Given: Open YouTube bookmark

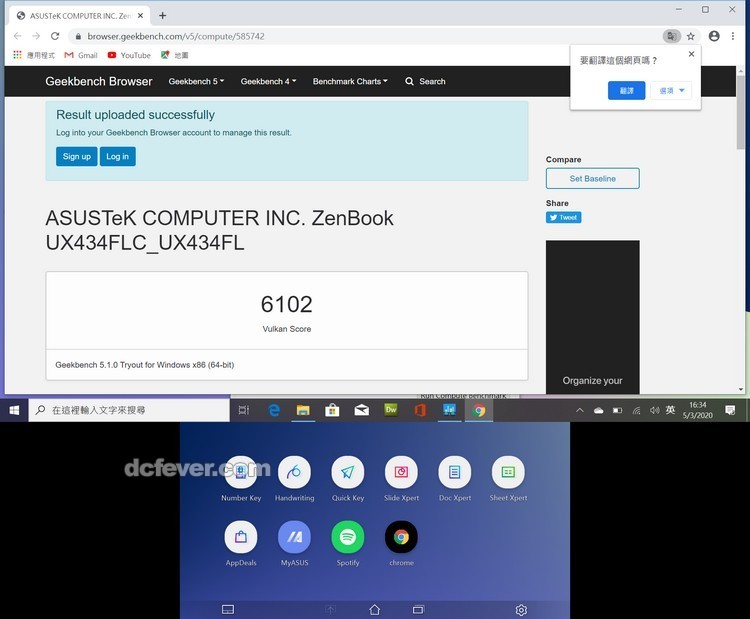Looking at the screenshot, I should pos(129,55).
